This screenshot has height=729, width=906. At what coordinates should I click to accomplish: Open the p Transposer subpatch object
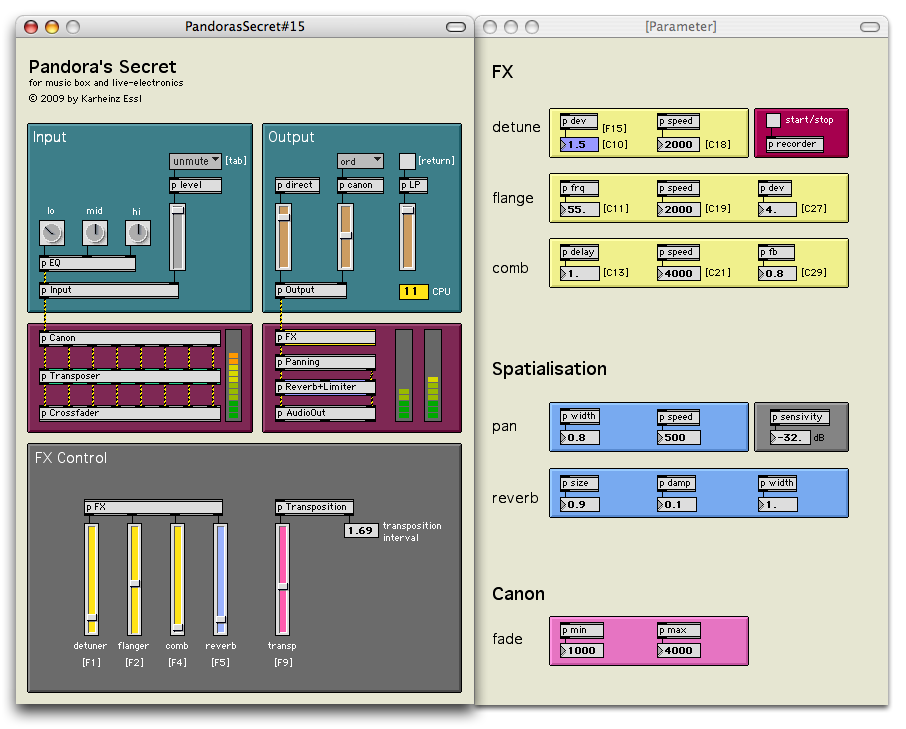pyautogui.click(x=130, y=376)
